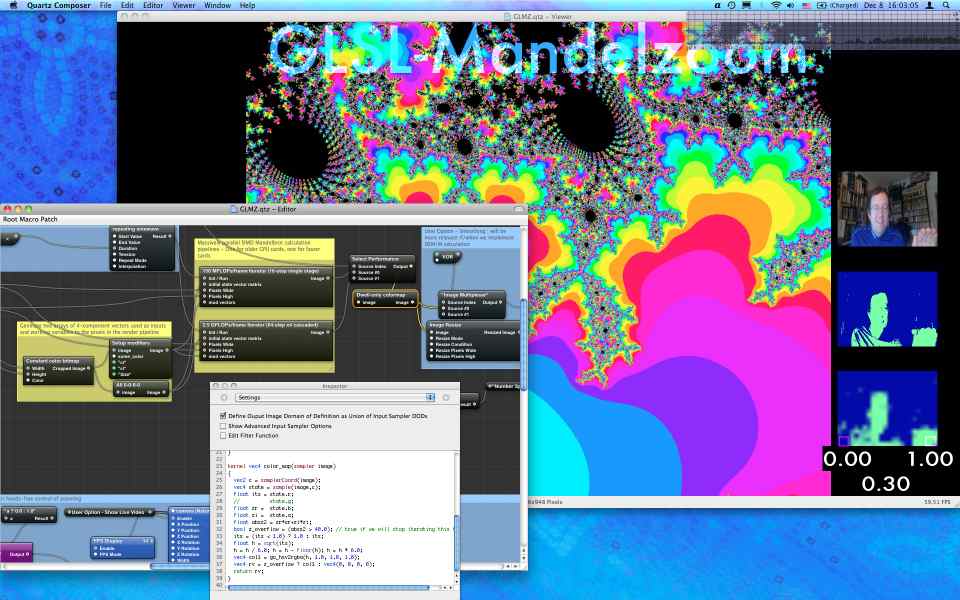Screen dimensions: 960x600
Task: Open the Viewer menu
Action: click(x=183, y=6)
